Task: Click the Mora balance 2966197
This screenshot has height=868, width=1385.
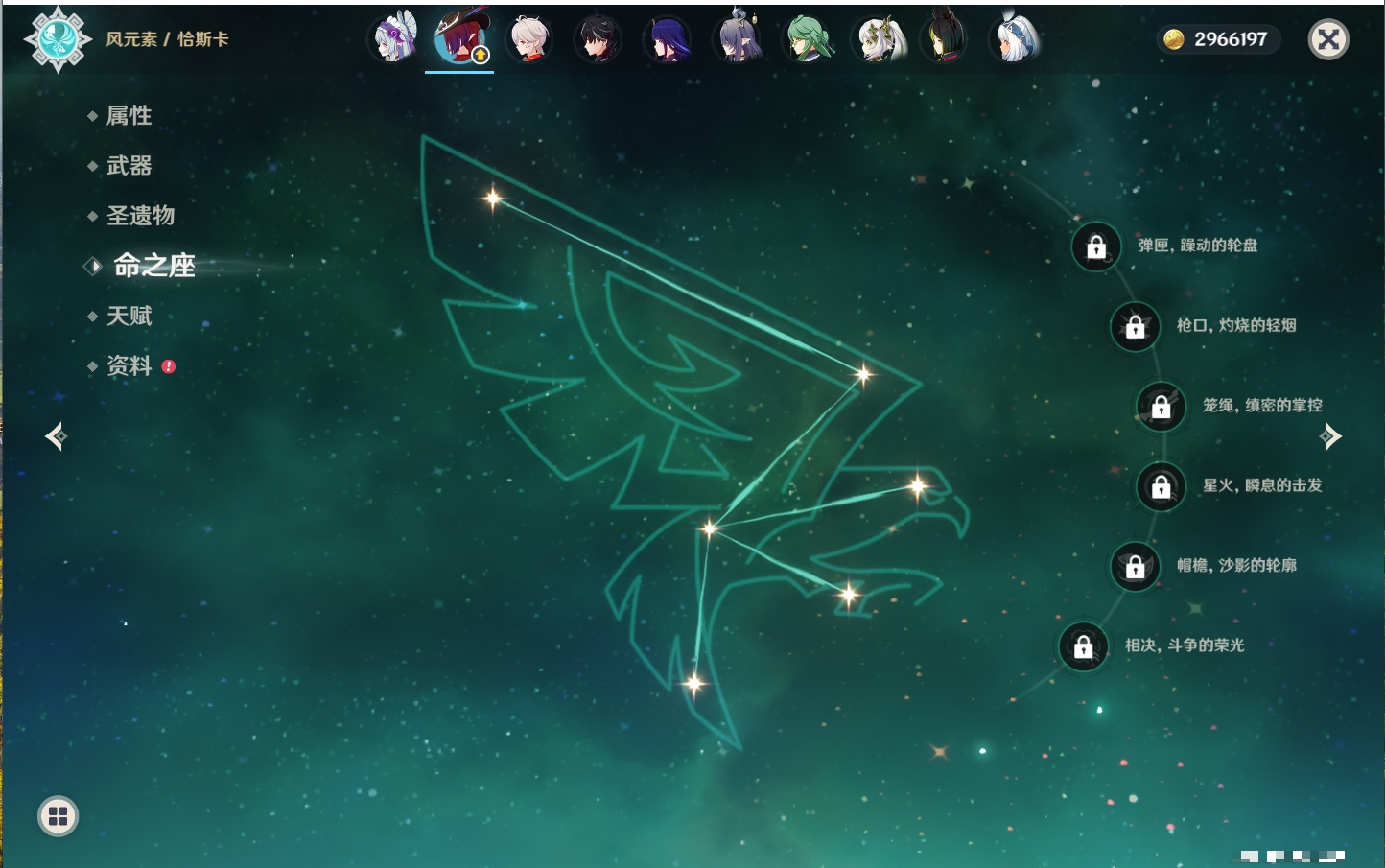Action: click(1231, 39)
